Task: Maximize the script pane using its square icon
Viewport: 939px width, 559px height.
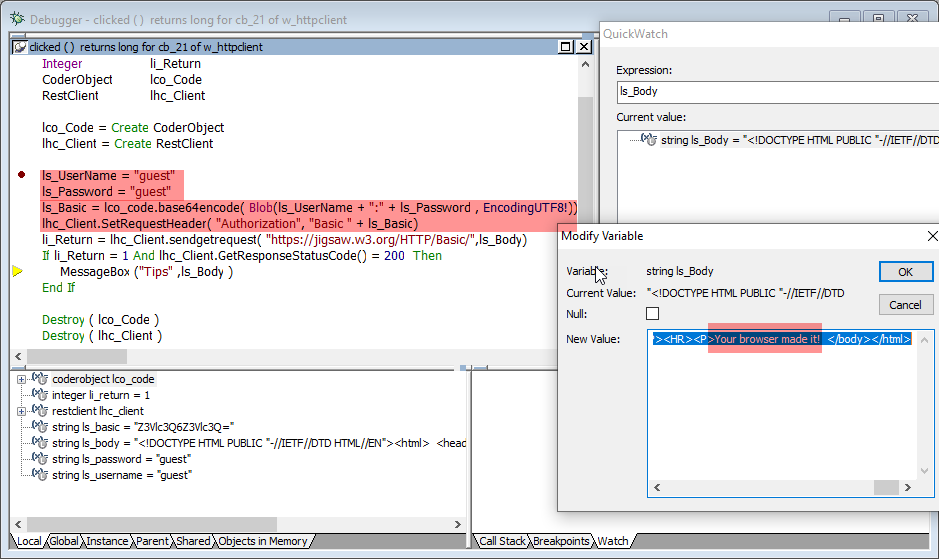Action: (x=565, y=47)
